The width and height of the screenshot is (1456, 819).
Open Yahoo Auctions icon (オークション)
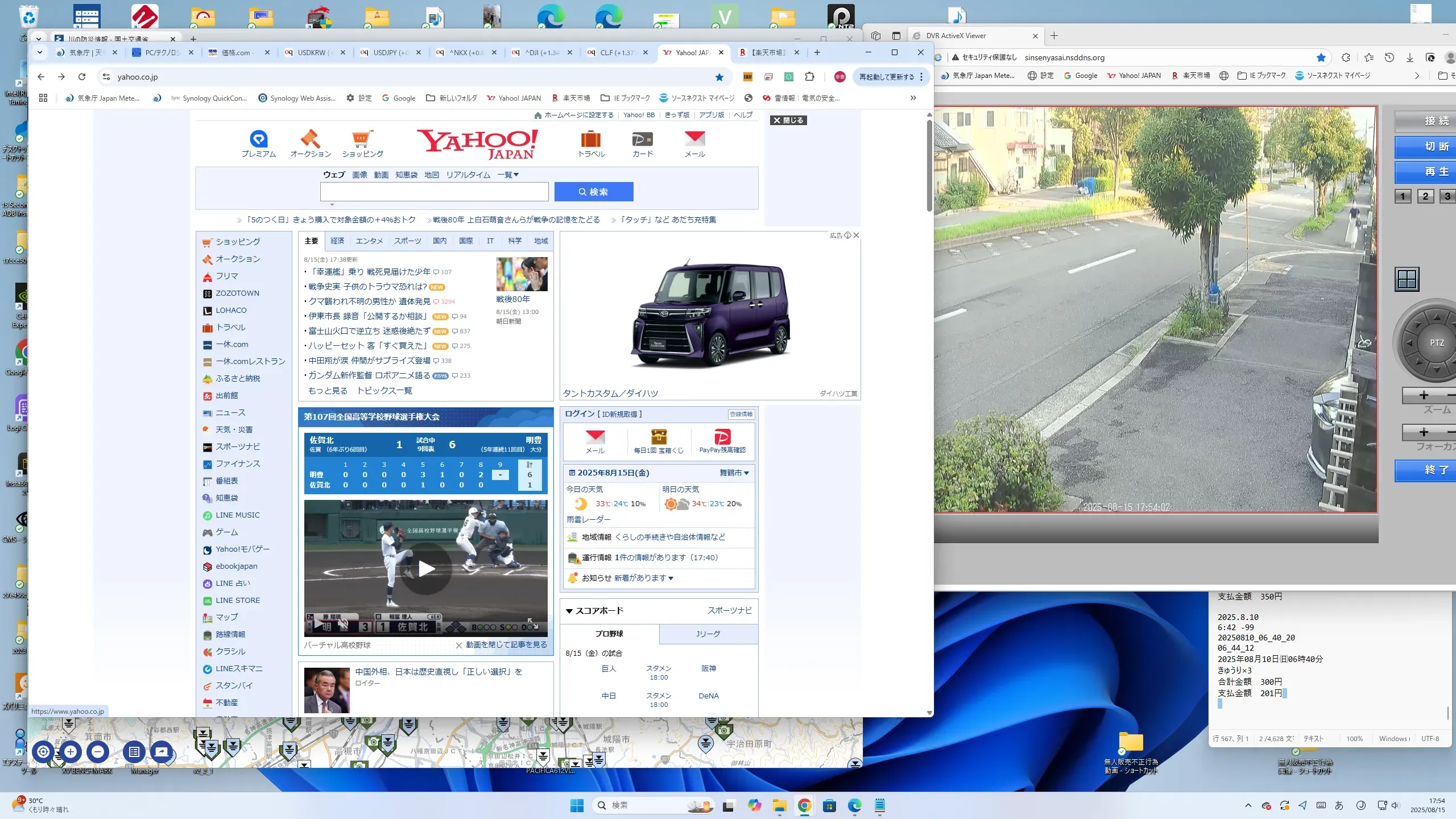[x=310, y=139]
